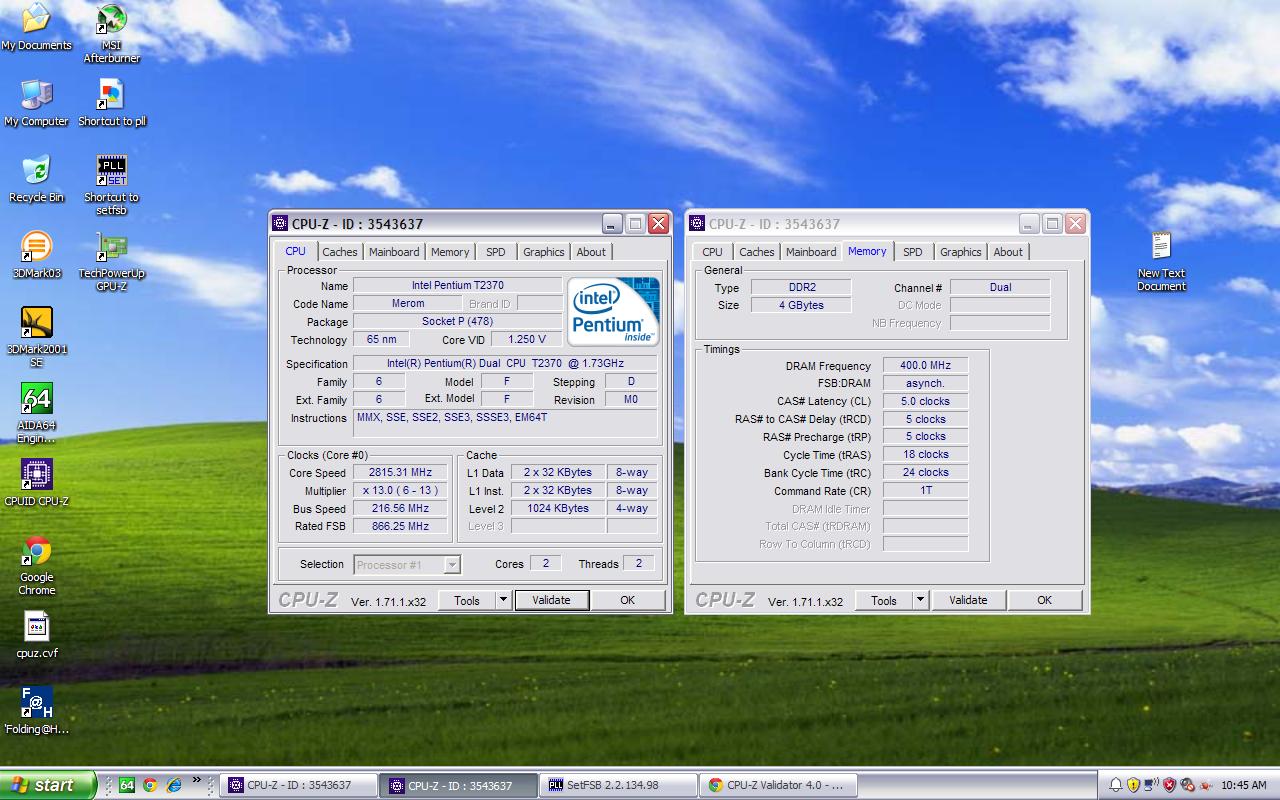1280x800 pixels.
Task: Switch to CPU-Z Validator Chrome taskbar item
Action: [778, 785]
